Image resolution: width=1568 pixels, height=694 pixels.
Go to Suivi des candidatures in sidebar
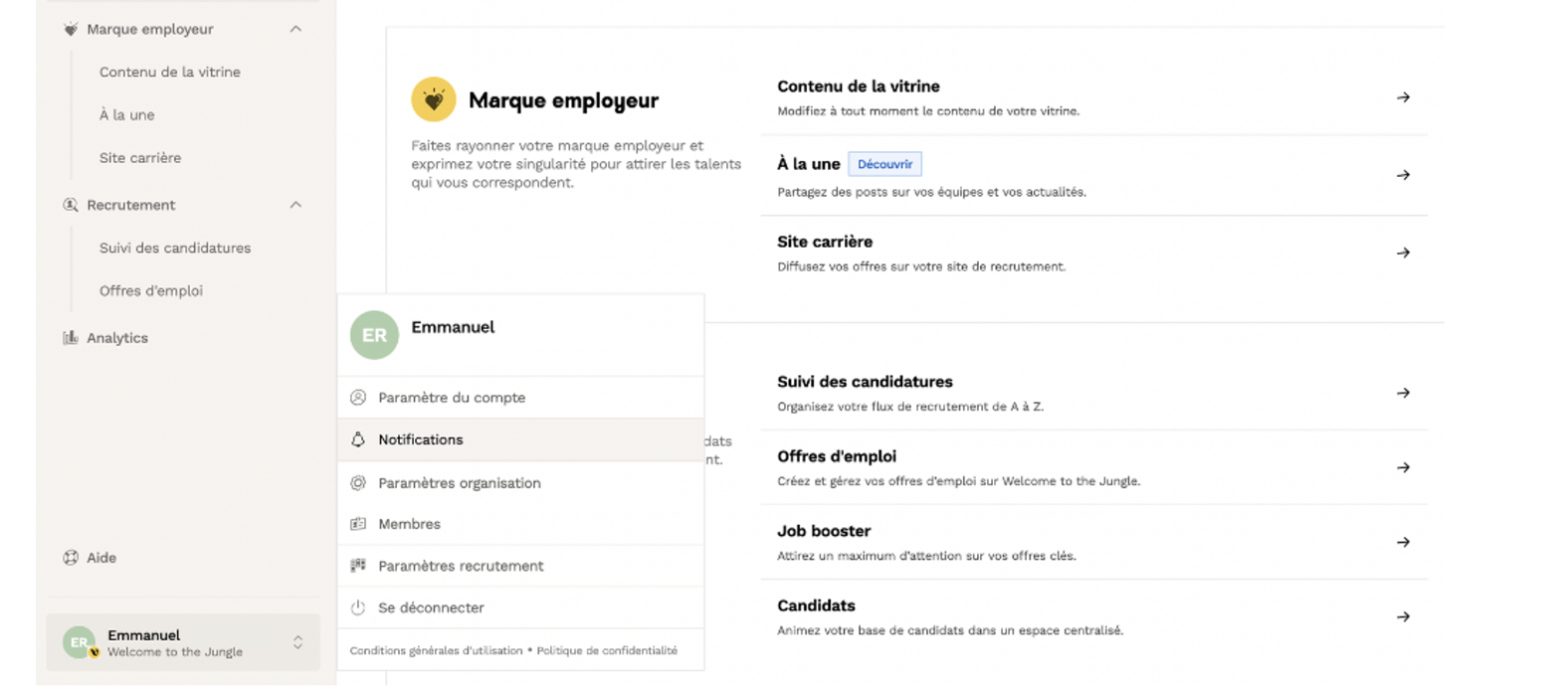click(174, 249)
